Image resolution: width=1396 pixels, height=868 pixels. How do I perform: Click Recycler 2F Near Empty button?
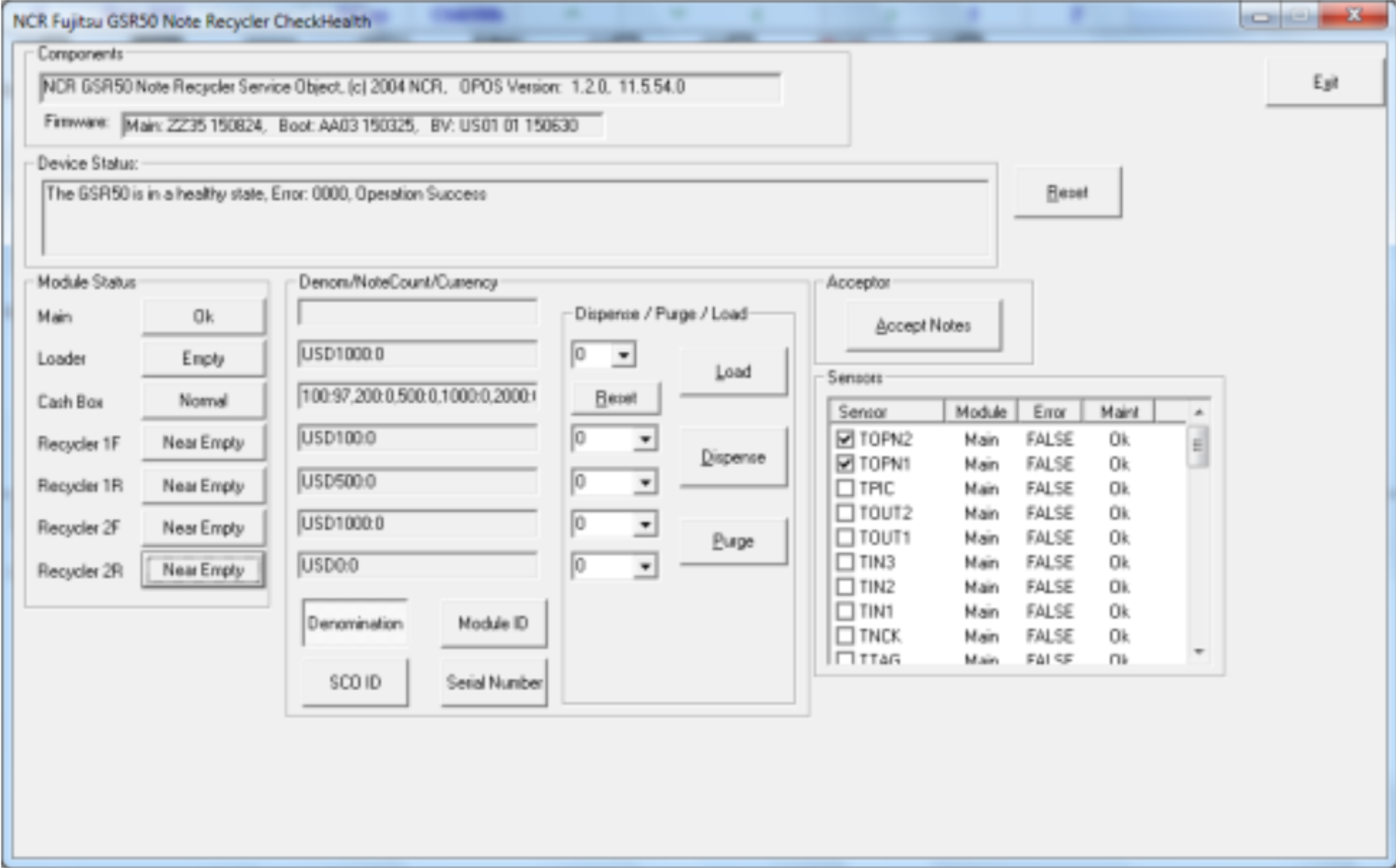click(x=204, y=528)
